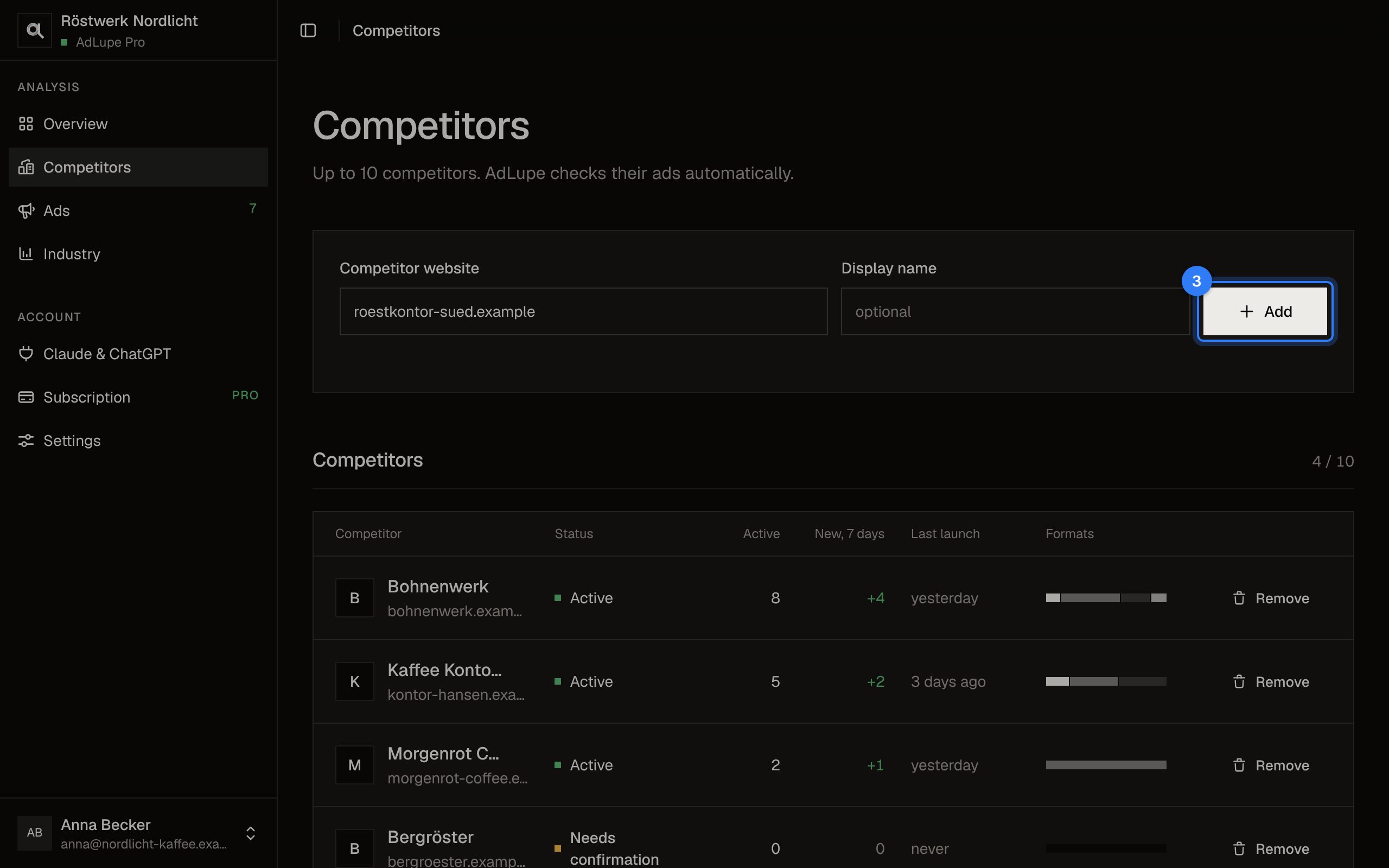Image resolution: width=1389 pixels, height=868 pixels.
Task: Click the Overview grid icon
Action: (26, 124)
